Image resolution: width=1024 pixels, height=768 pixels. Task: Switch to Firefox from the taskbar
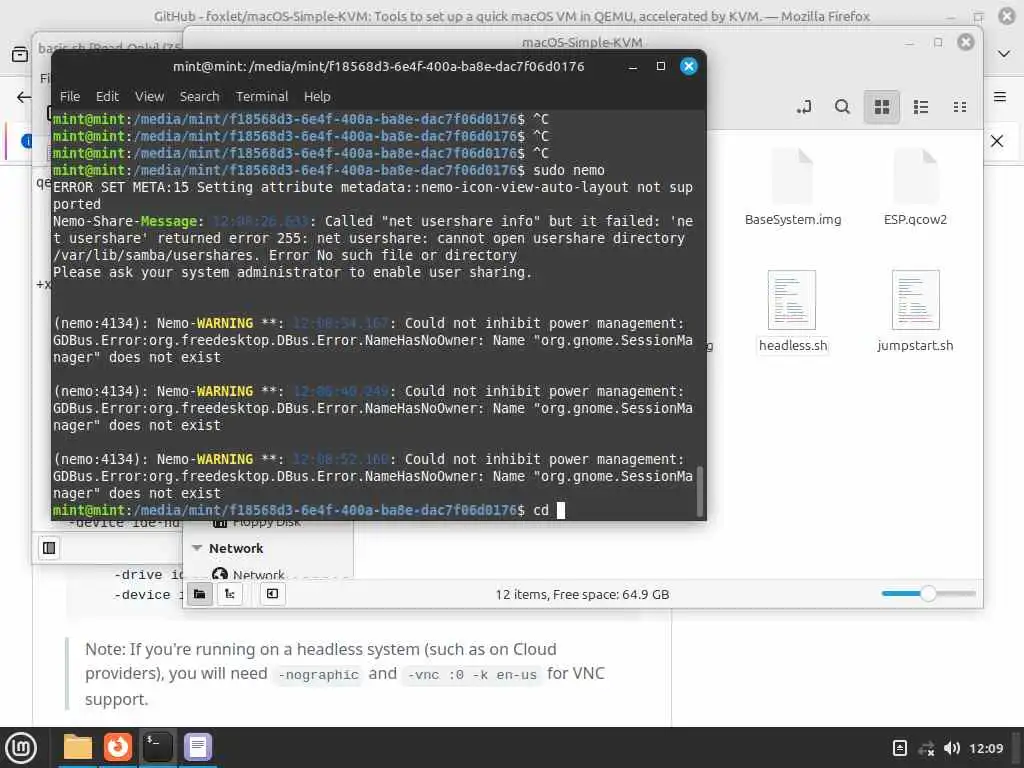pyautogui.click(x=118, y=747)
